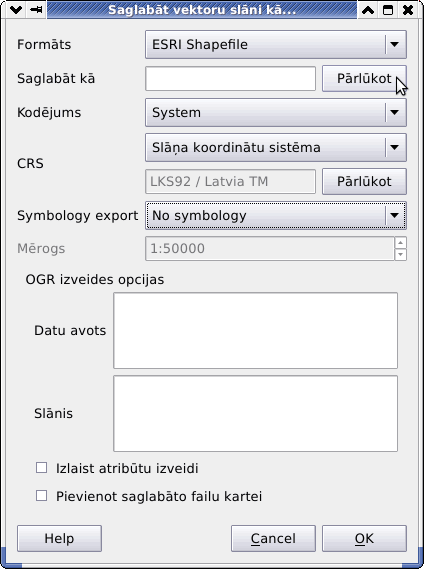424x569 pixels.
Task: Open the Slāņa koordinātu sistēma dropdown
Action: (x=276, y=147)
